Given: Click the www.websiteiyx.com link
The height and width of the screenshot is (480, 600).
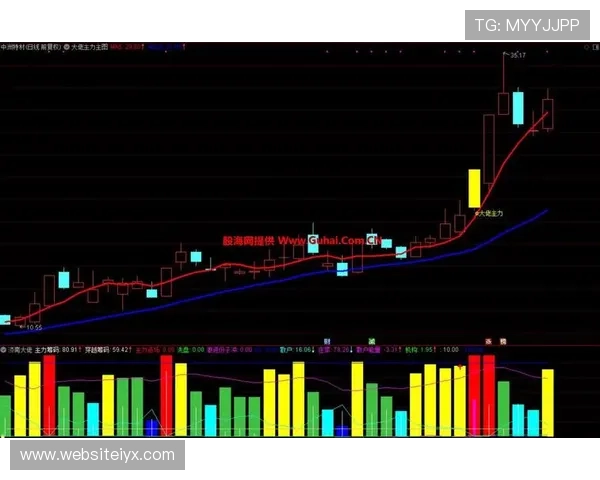Looking at the screenshot, I should [98, 455].
